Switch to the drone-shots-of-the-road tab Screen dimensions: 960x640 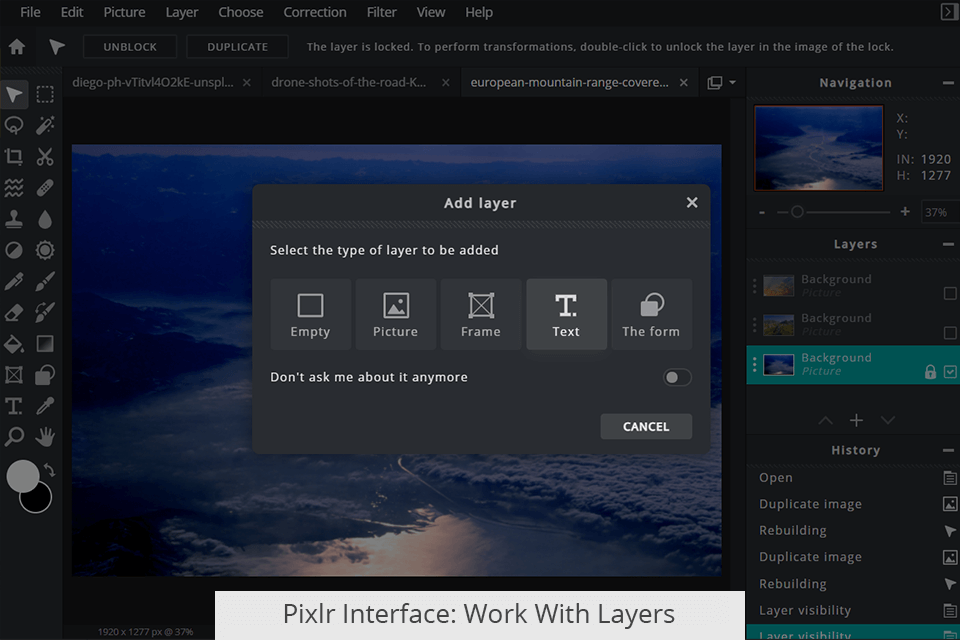tap(348, 82)
